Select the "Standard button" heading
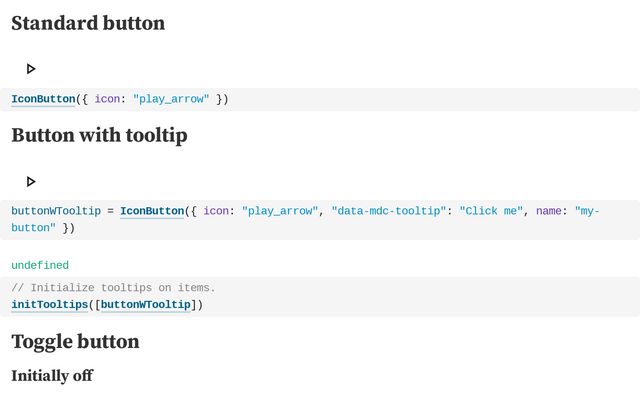Screen dimensions: 640x400 pos(88,23)
